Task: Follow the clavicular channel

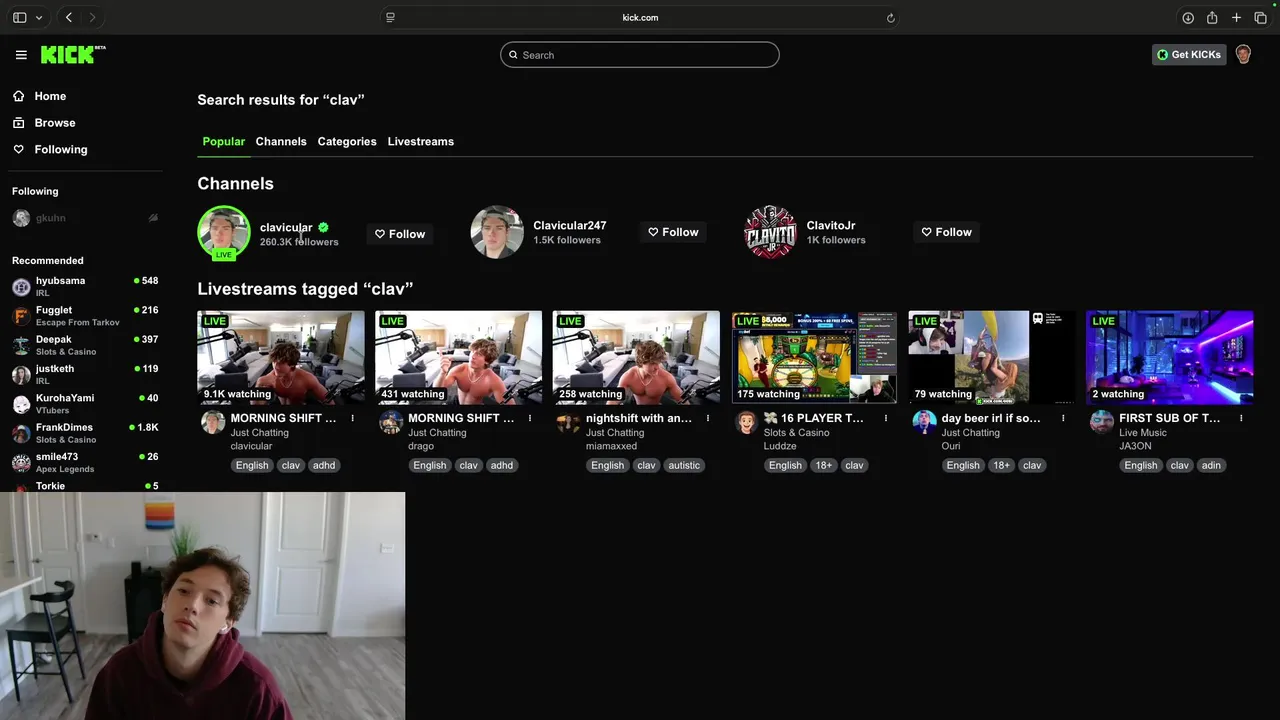Action: (400, 234)
